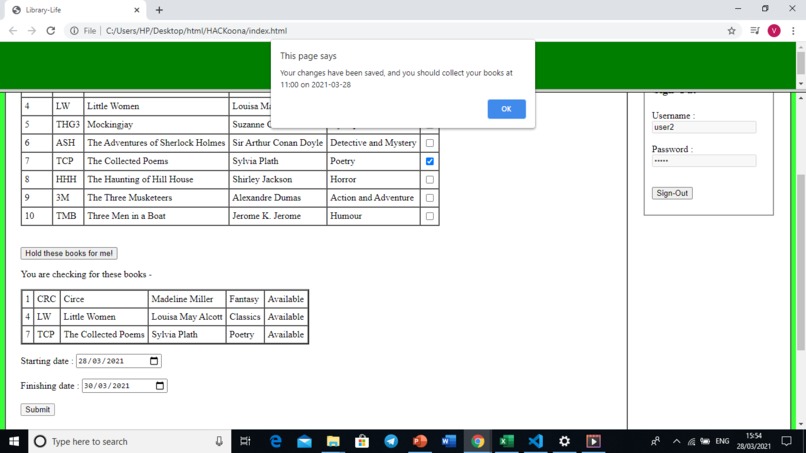Image resolution: width=806 pixels, height=453 pixels.
Task: Open the notification center icon
Action: coord(786,441)
